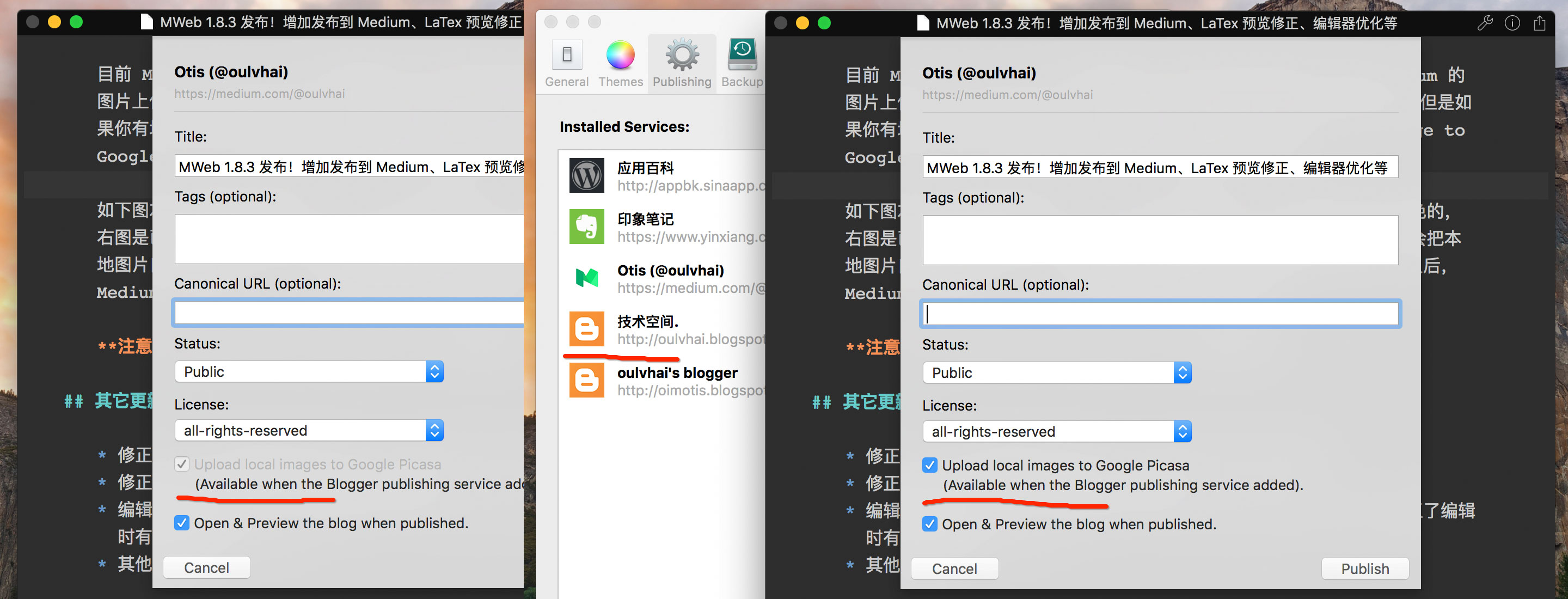Screen dimensions: 1568x599
Task: Open the License all-rights-reserved dropdown in right dialog
Action: [1056, 432]
